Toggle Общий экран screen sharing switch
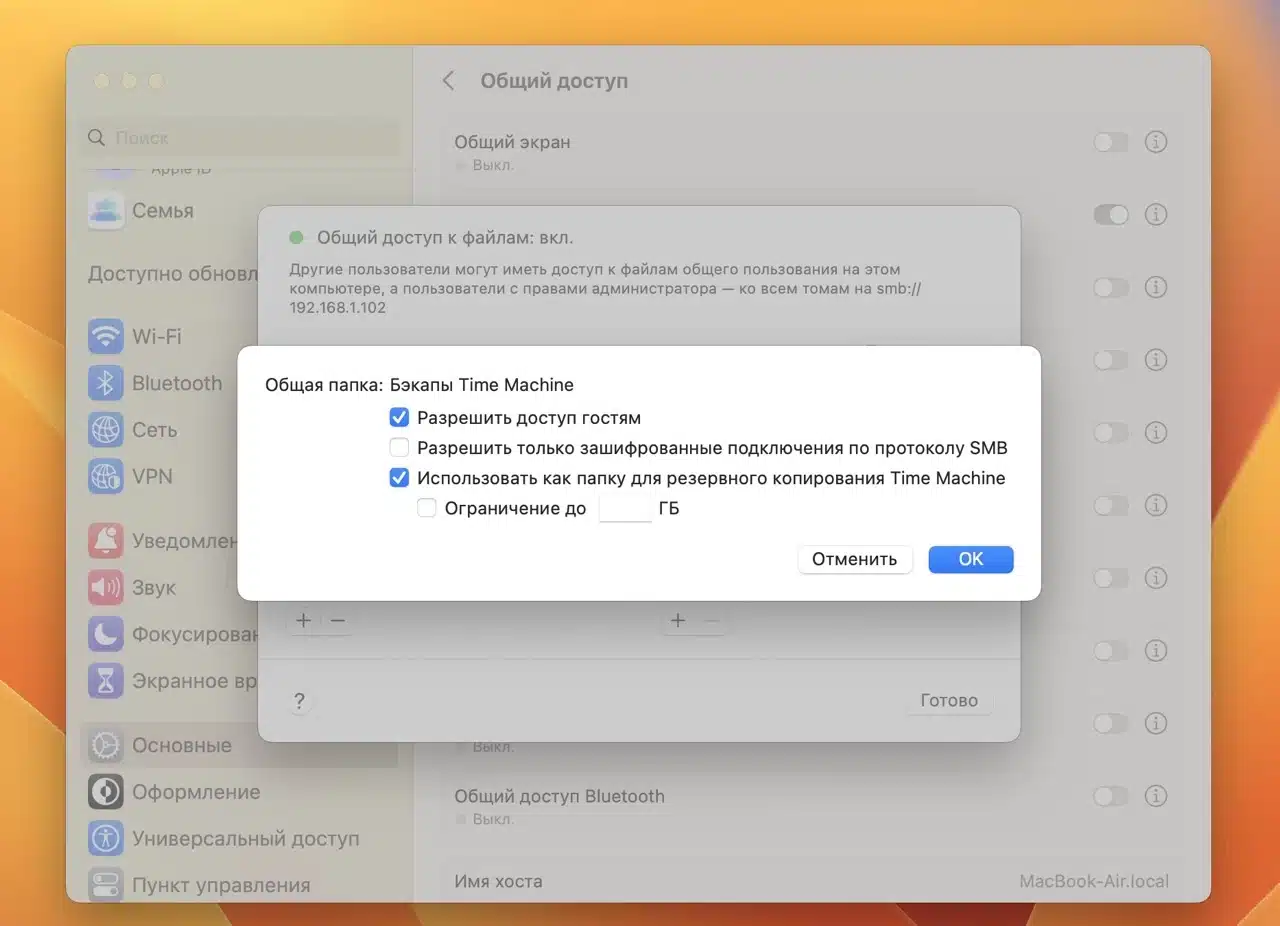This screenshot has width=1280, height=926. click(1110, 142)
